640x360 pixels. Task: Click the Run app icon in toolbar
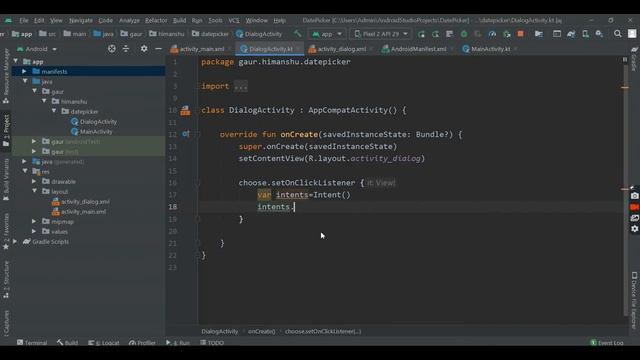[x=421, y=34]
